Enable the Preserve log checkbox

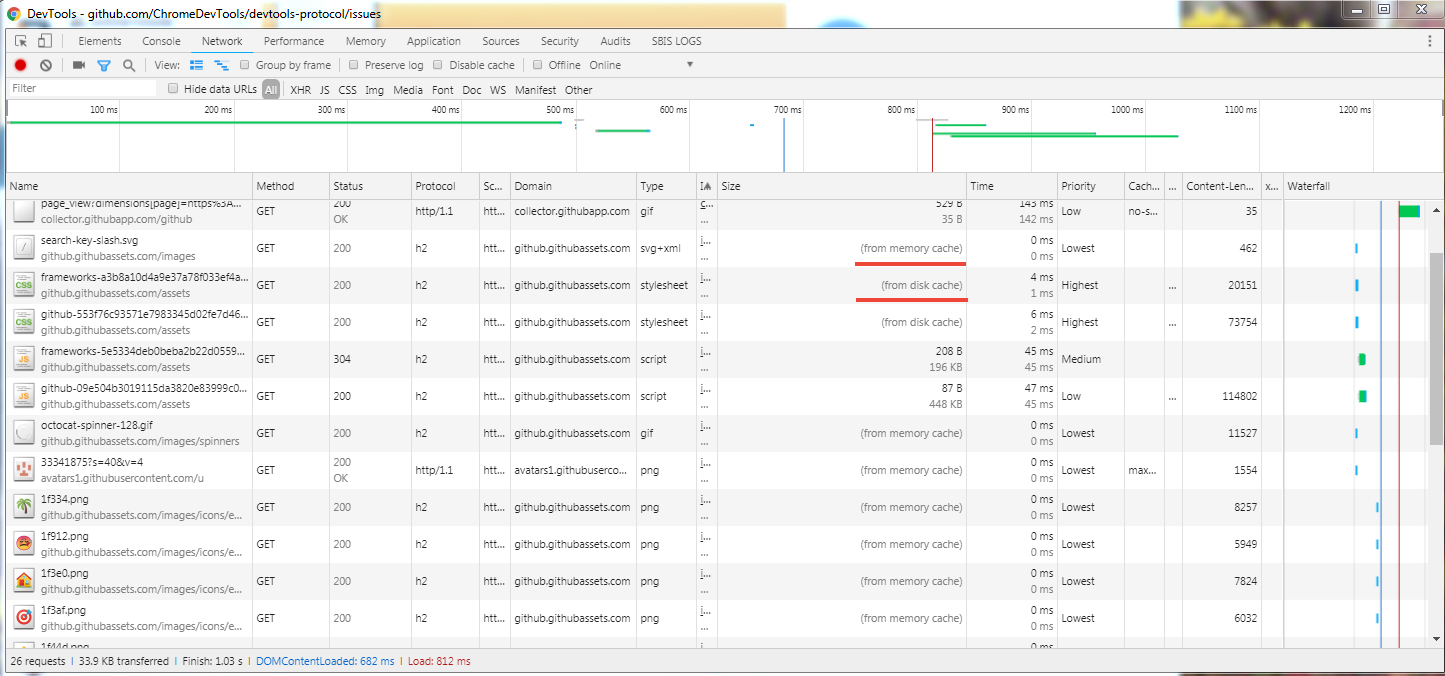tap(353, 64)
